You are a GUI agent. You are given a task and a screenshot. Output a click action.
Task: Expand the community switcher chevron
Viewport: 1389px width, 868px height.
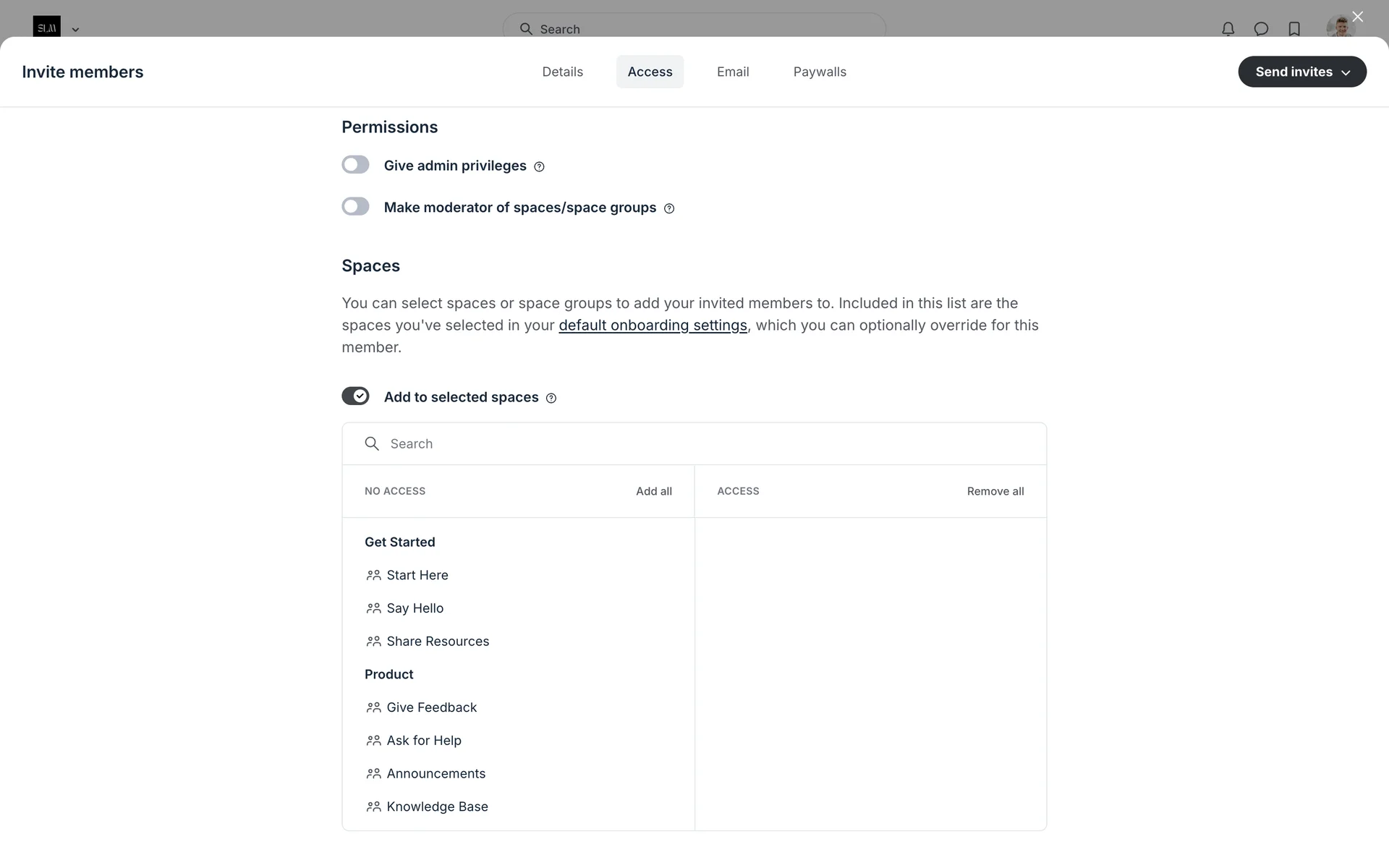click(x=75, y=30)
